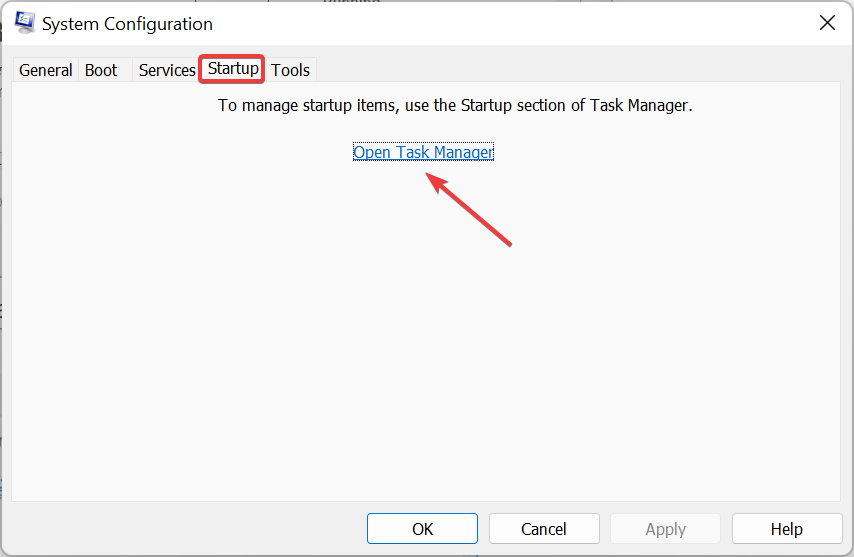This screenshot has height=557, width=854.
Task: Open Task Manager via the link
Action: [x=423, y=152]
